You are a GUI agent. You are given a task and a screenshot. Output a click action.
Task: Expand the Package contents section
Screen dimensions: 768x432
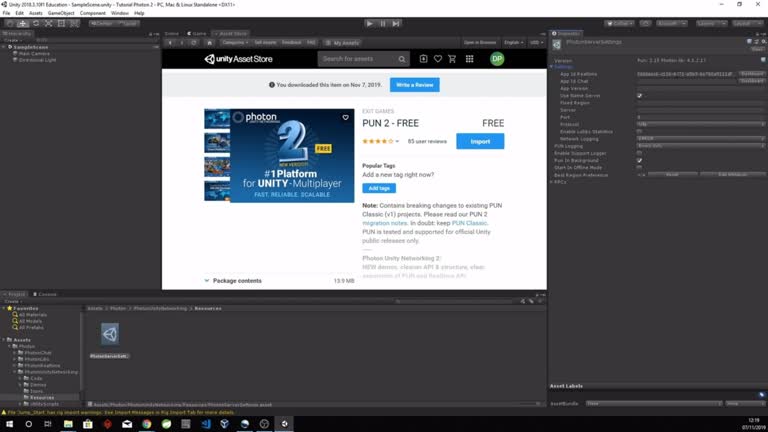(233, 281)
